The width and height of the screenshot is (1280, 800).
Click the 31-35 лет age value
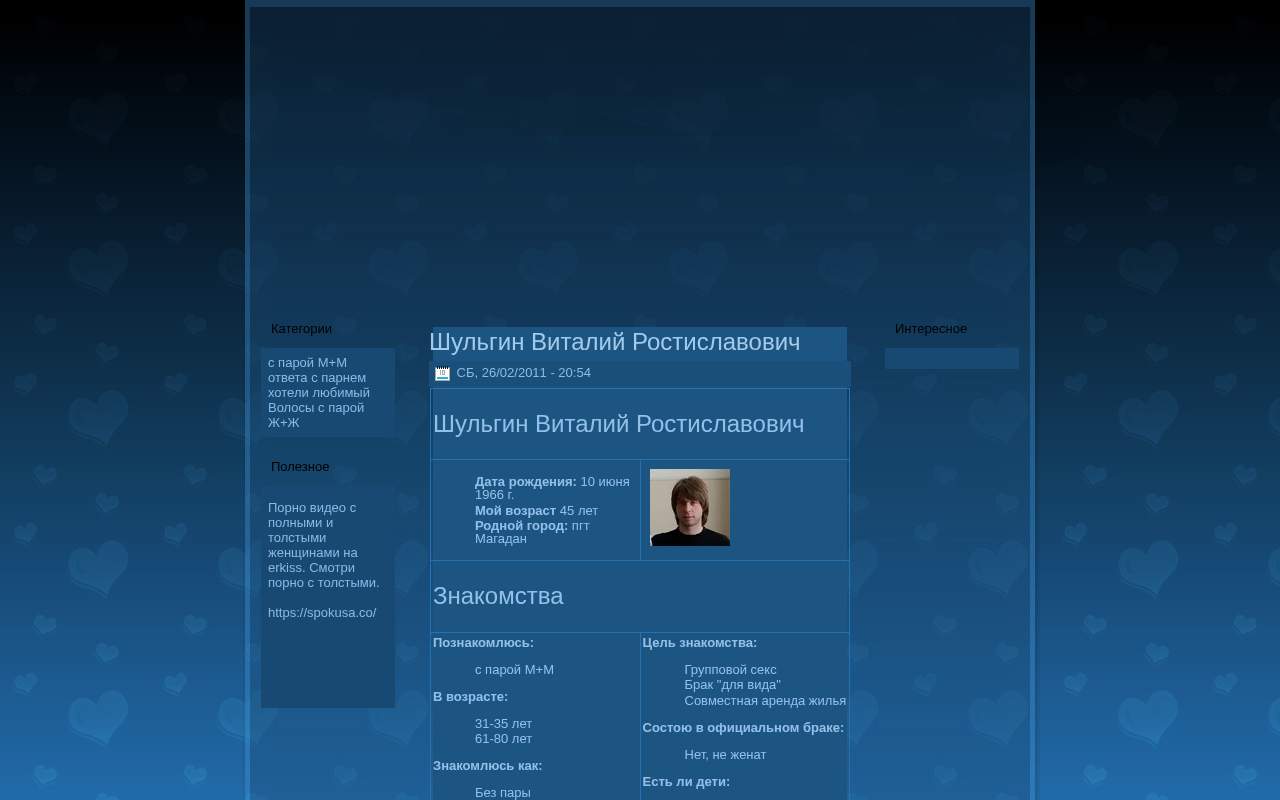(x=504, y=724)
